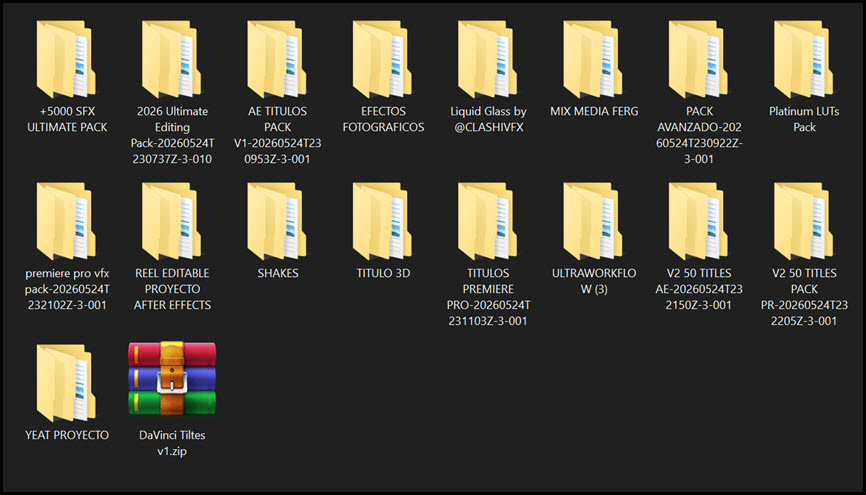The image size is (866, 495).
Task: Click the 'AE TITULOS PACK V1-20260524T230953Z-3-001' name label
Action: point(278,135)
